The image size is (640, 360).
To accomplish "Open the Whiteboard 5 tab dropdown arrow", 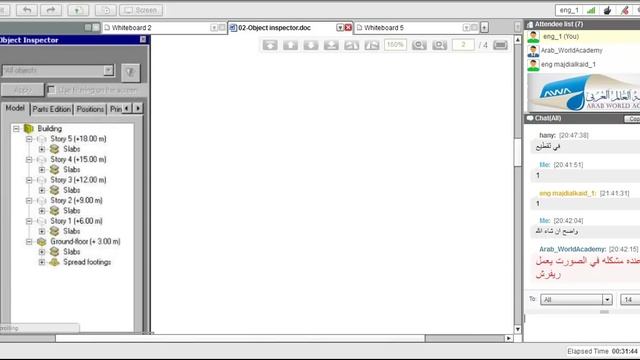I will point(466,28).
